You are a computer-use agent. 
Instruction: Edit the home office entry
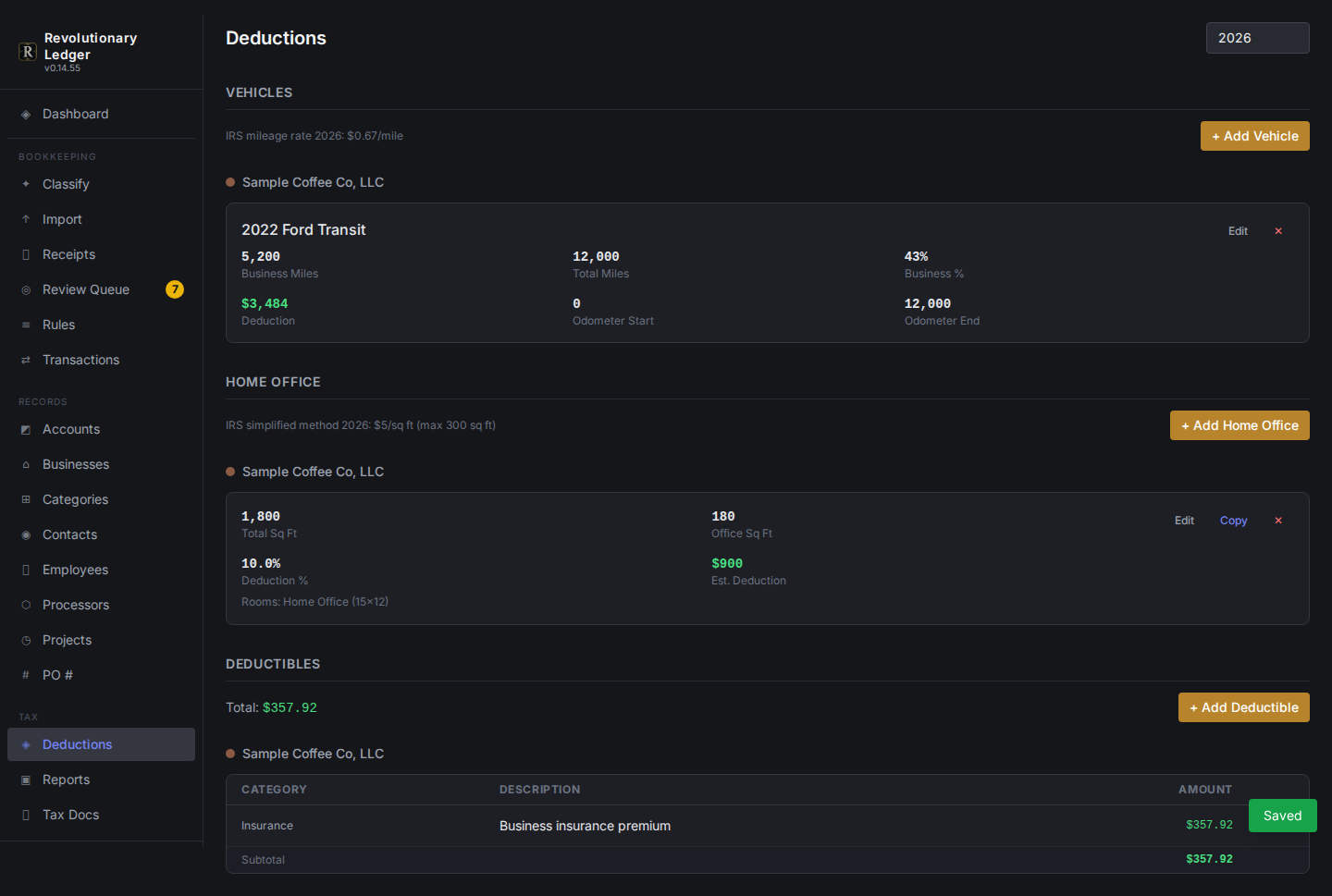(x=1184, y=521)
